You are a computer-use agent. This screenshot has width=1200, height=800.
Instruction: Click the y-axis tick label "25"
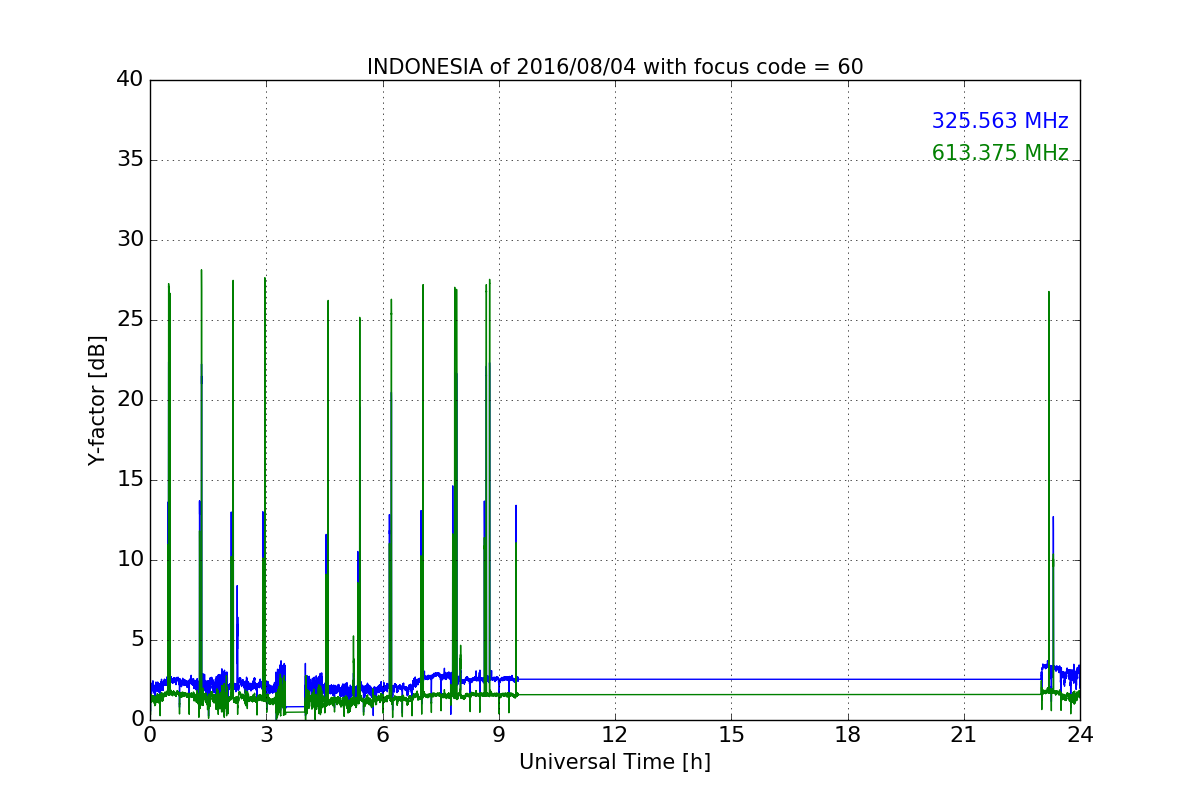coord(129,320)
